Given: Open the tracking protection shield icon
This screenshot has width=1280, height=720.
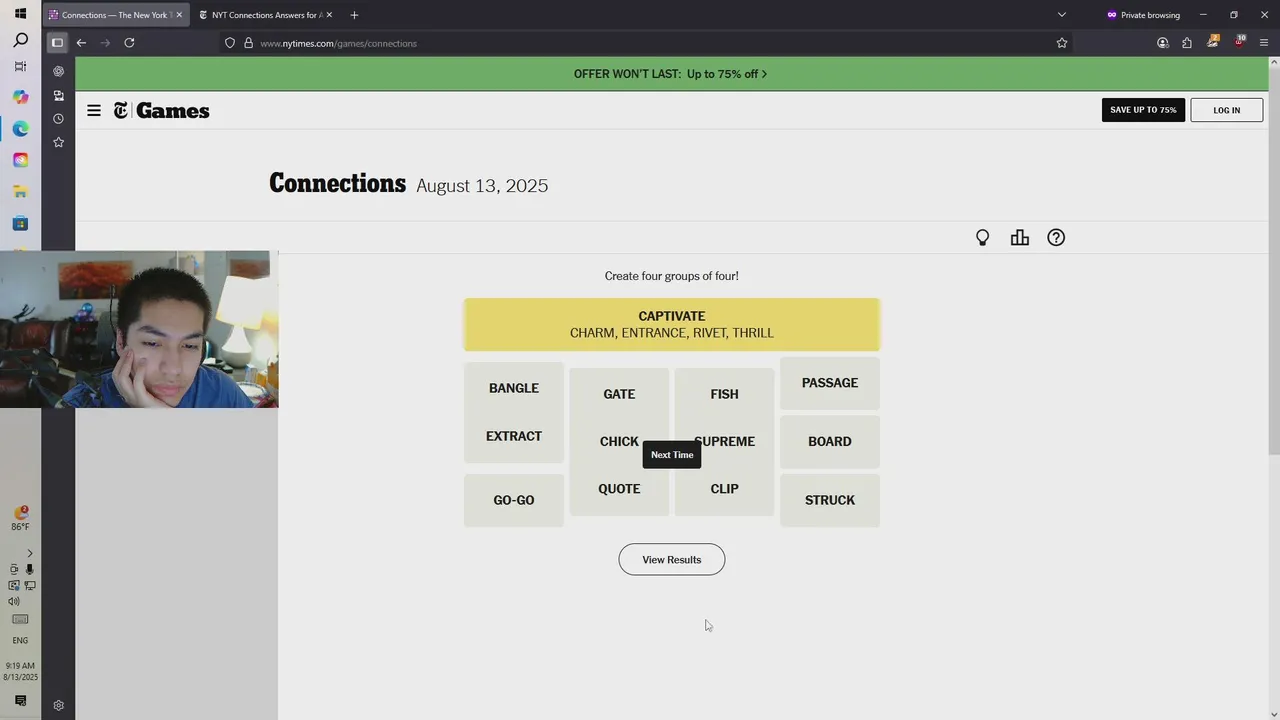Looking at the screenshot, I should point(230,43).
